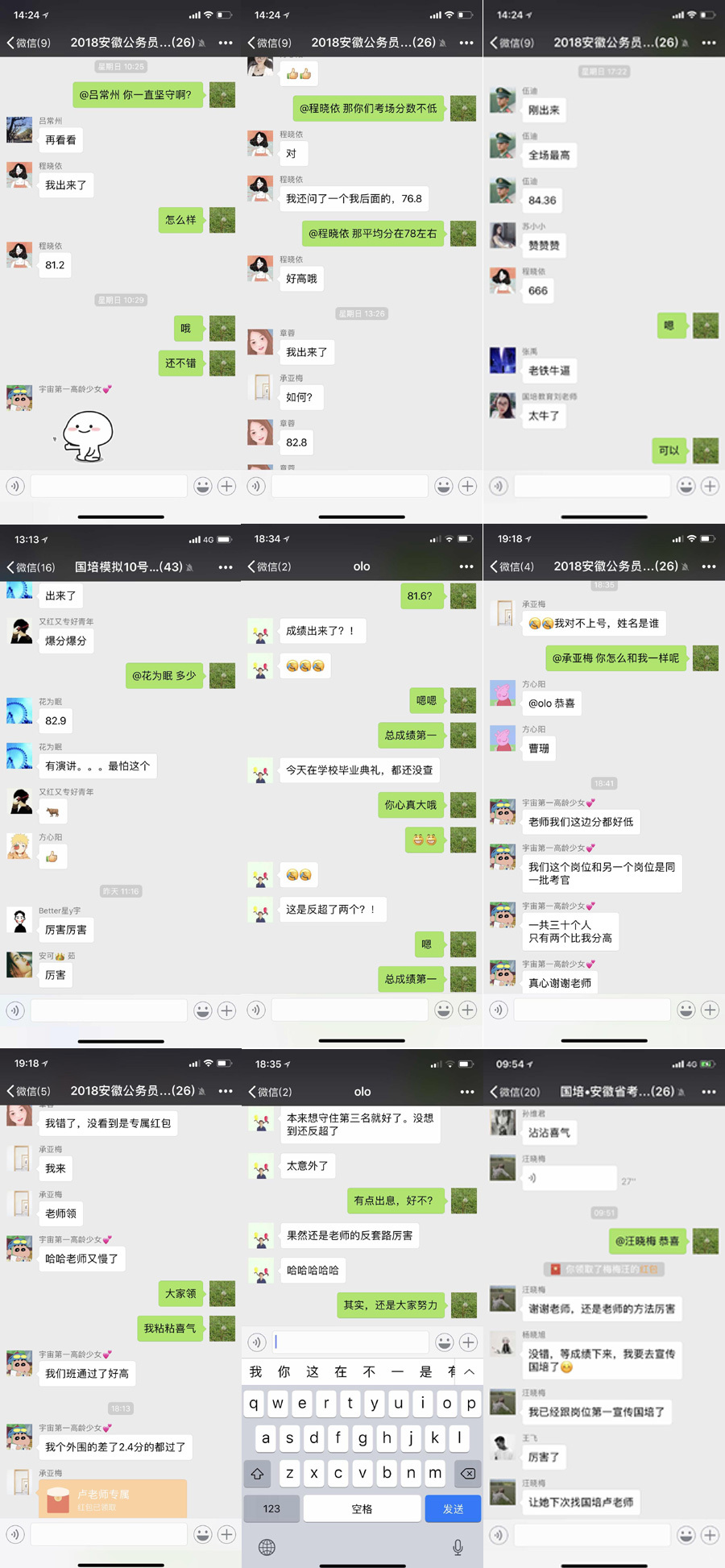The width and height of the screenshot is (725, 1568).
Task: Tap plus icon in chat showing 81.2
Action: (x=227, y=486)
